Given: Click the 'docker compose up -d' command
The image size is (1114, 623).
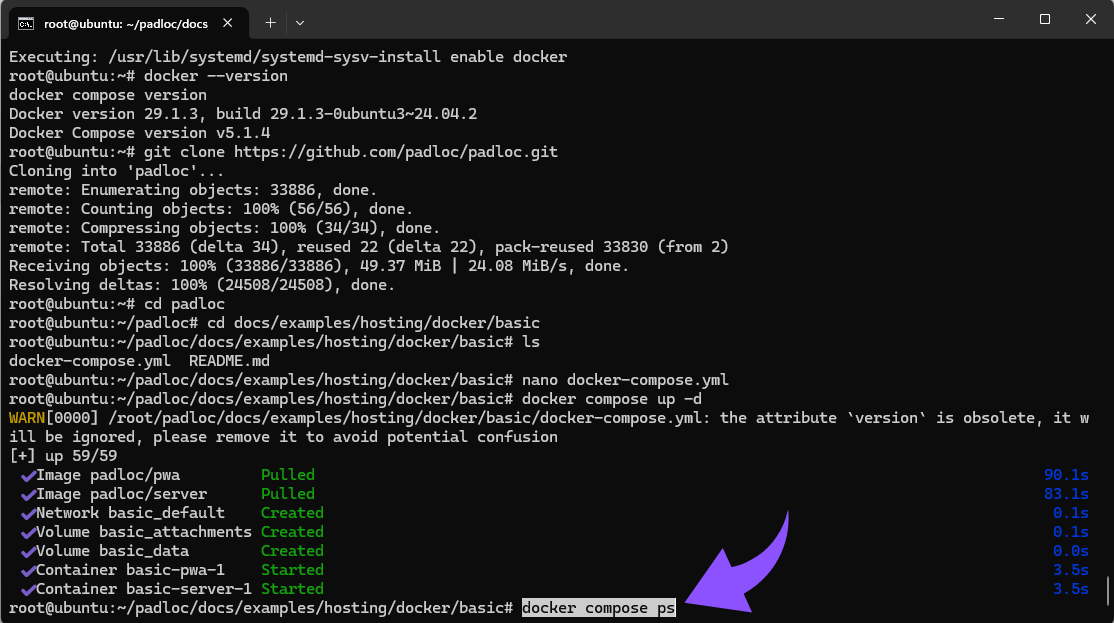Looking at the screenshot, I should 612,399.
